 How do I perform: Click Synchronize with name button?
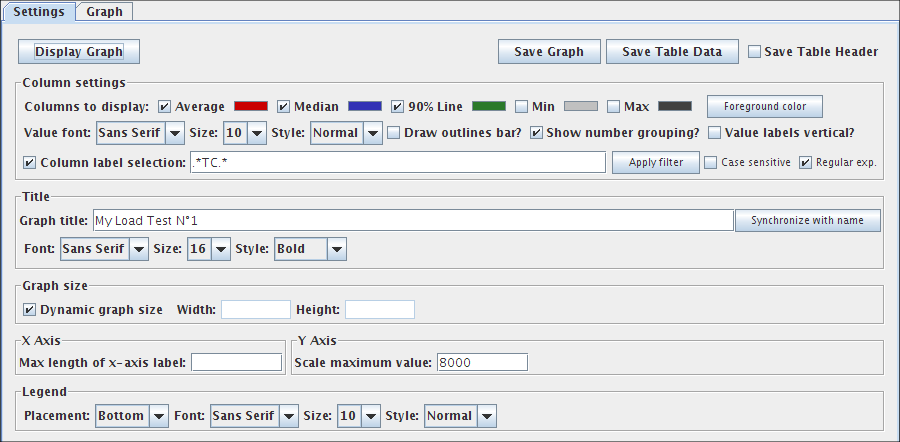coord(808,220)
